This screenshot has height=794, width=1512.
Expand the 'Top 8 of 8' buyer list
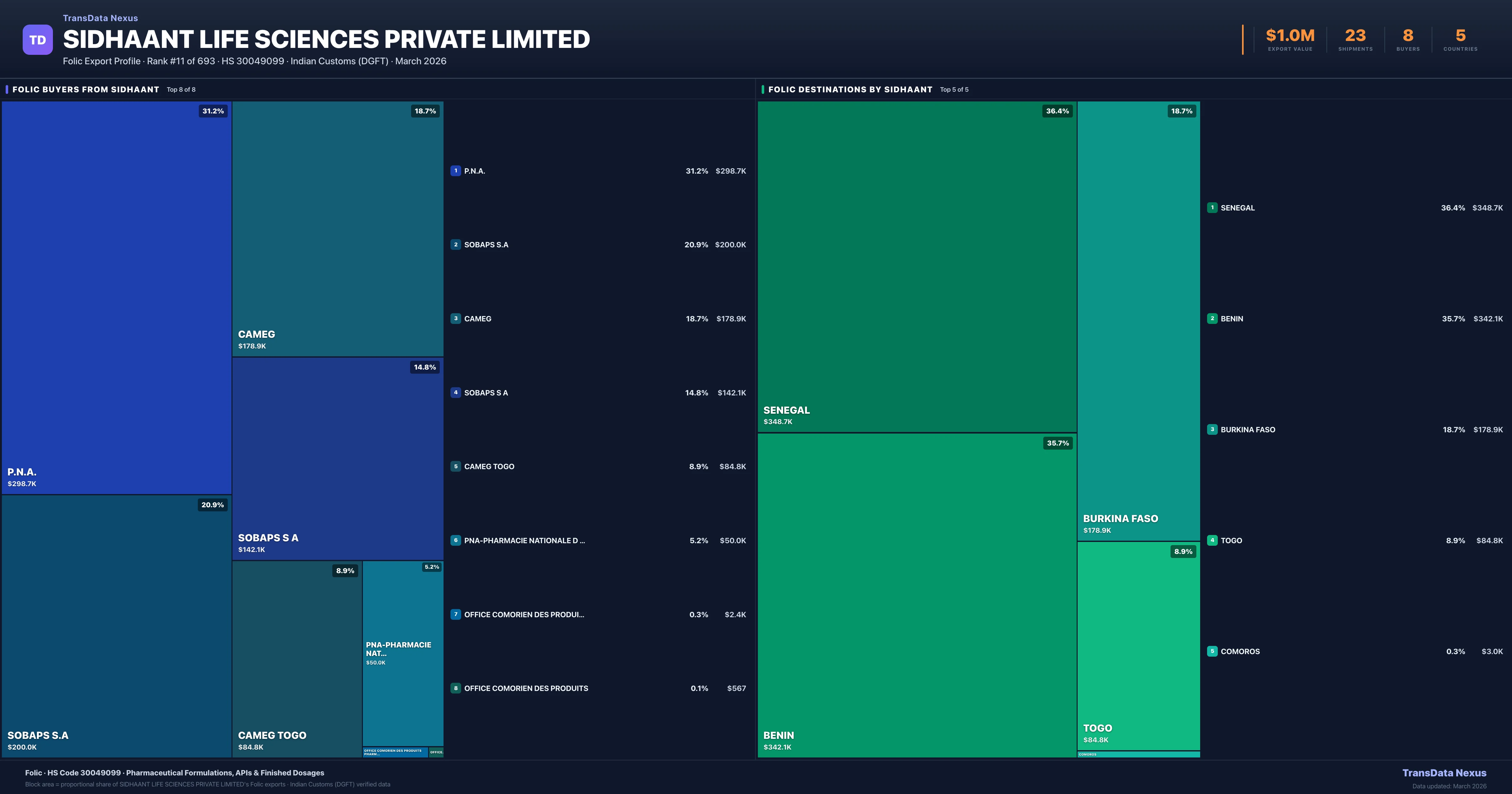click(x=181, y=89)
